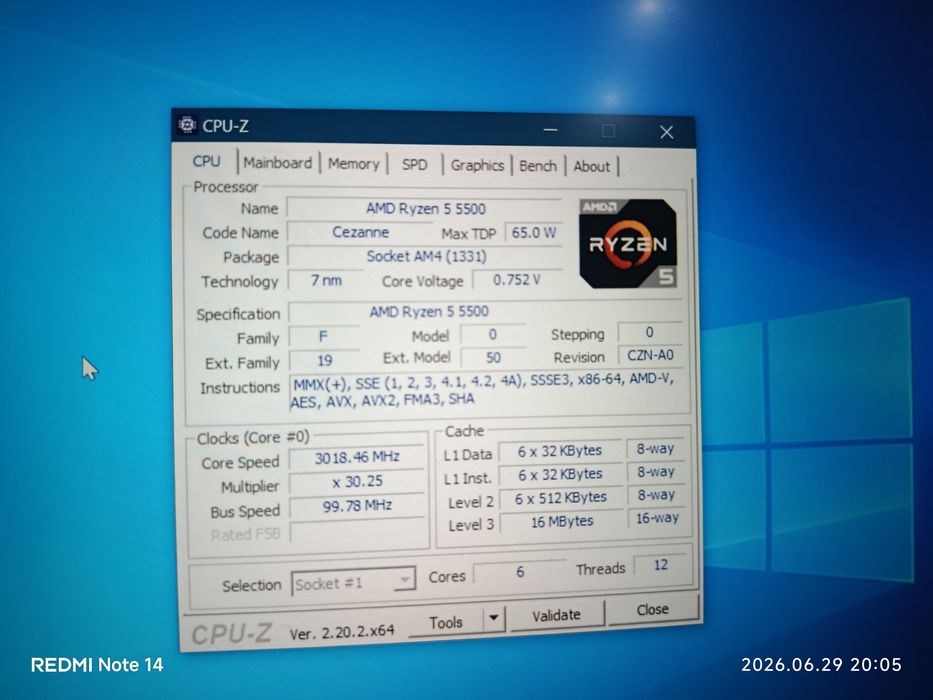
Task: Open the Memory tab
Action: tap(353, 164)
